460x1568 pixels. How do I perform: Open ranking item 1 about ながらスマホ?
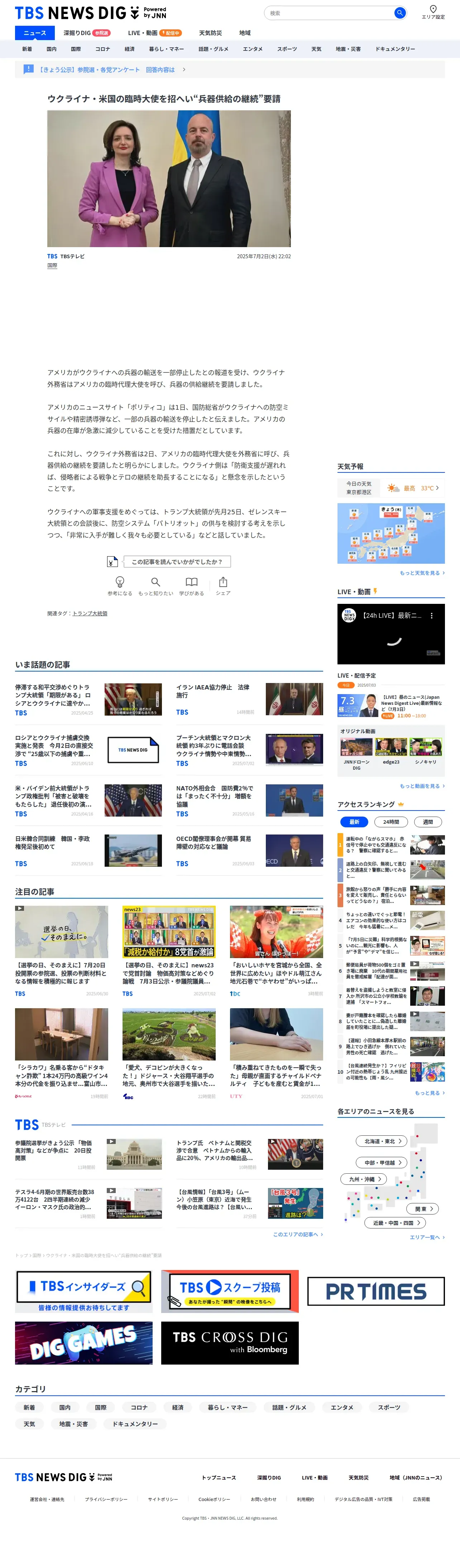click(x=391, y=845)
